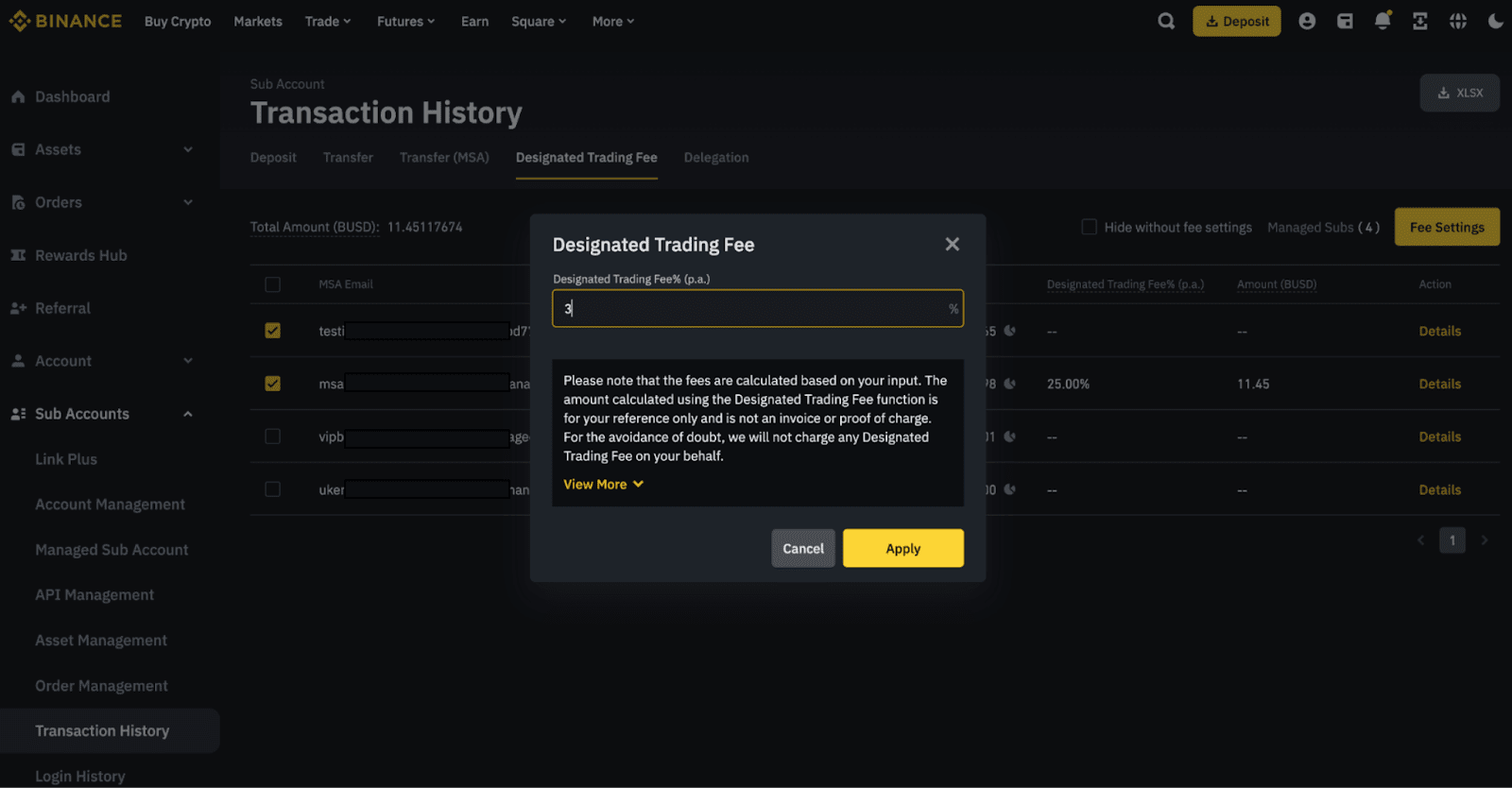Switch to the Delegation tab
Image resolution: width=1512 pixels, height=788 pixels.
click(715, 158)
